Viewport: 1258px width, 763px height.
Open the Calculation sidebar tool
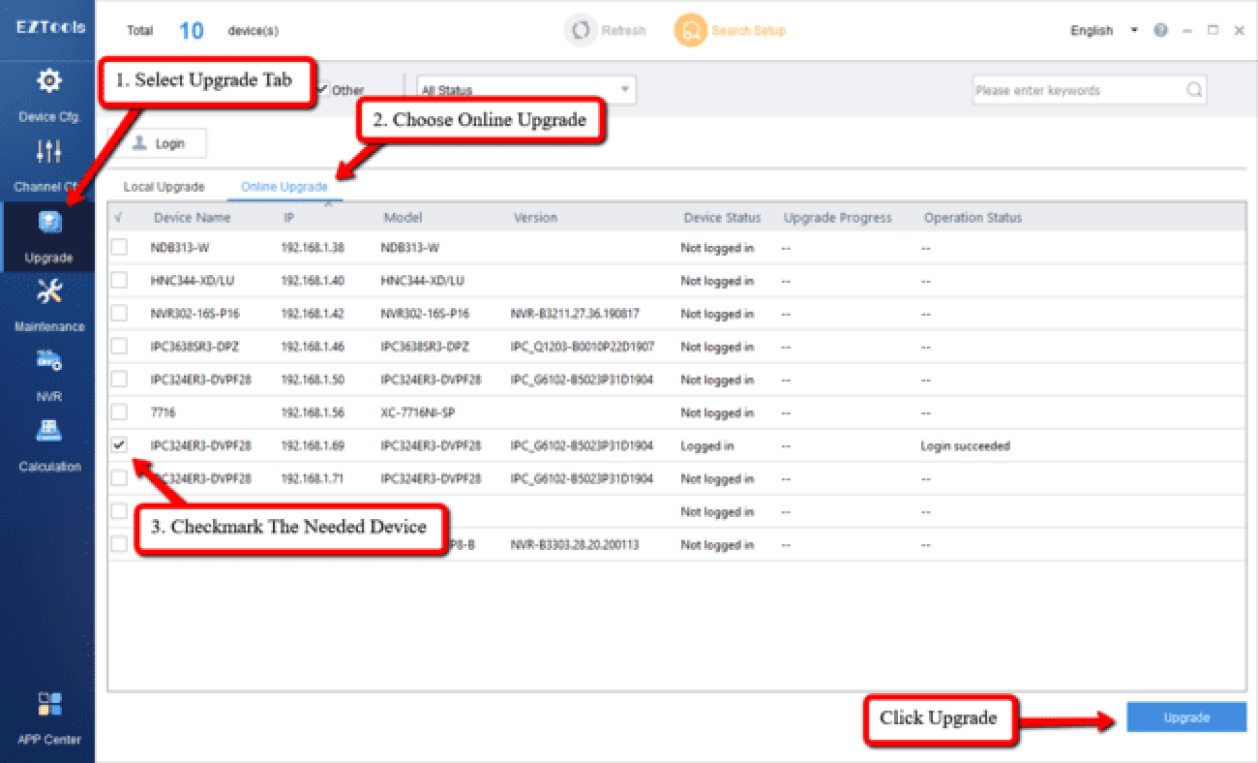point(49,444)
